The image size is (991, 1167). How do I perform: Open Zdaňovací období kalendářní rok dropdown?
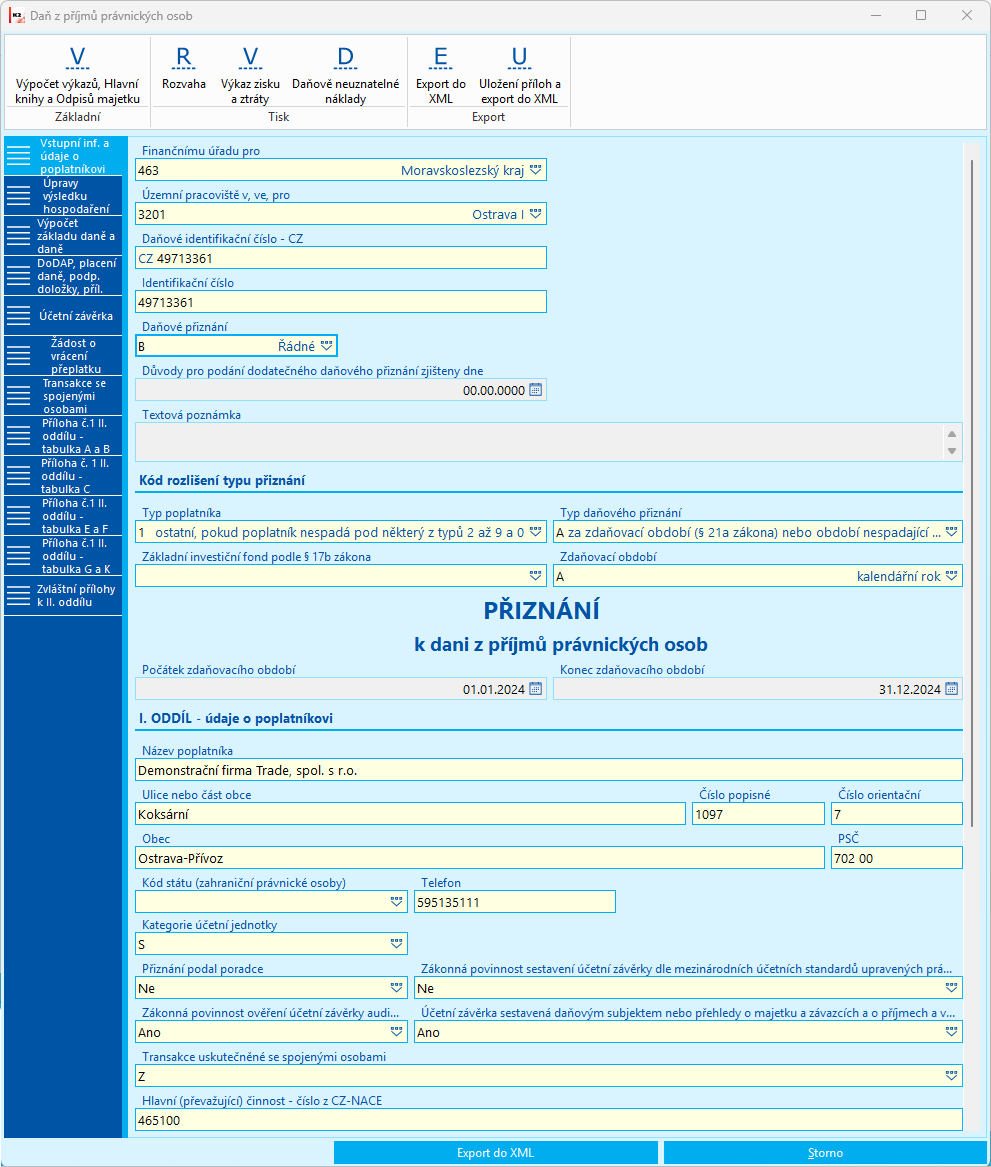(952, 576)
